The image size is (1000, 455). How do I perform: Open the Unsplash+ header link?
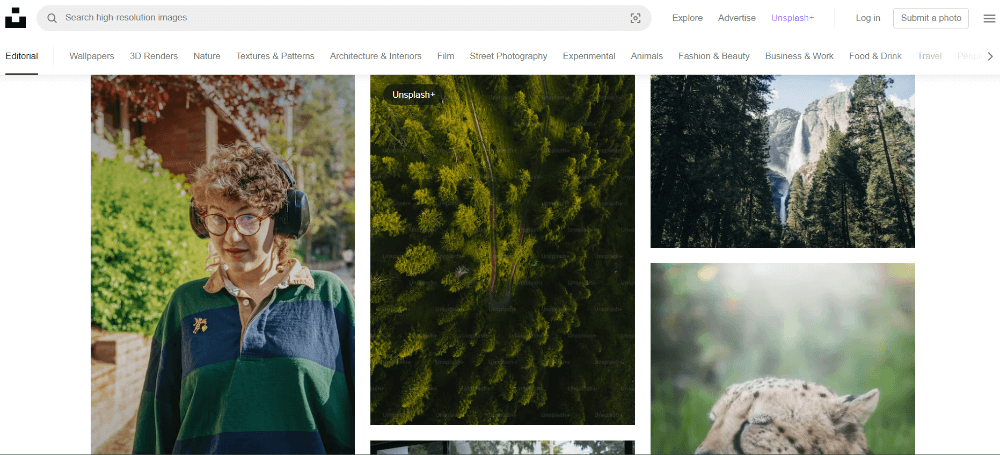(x=793, y=18)
